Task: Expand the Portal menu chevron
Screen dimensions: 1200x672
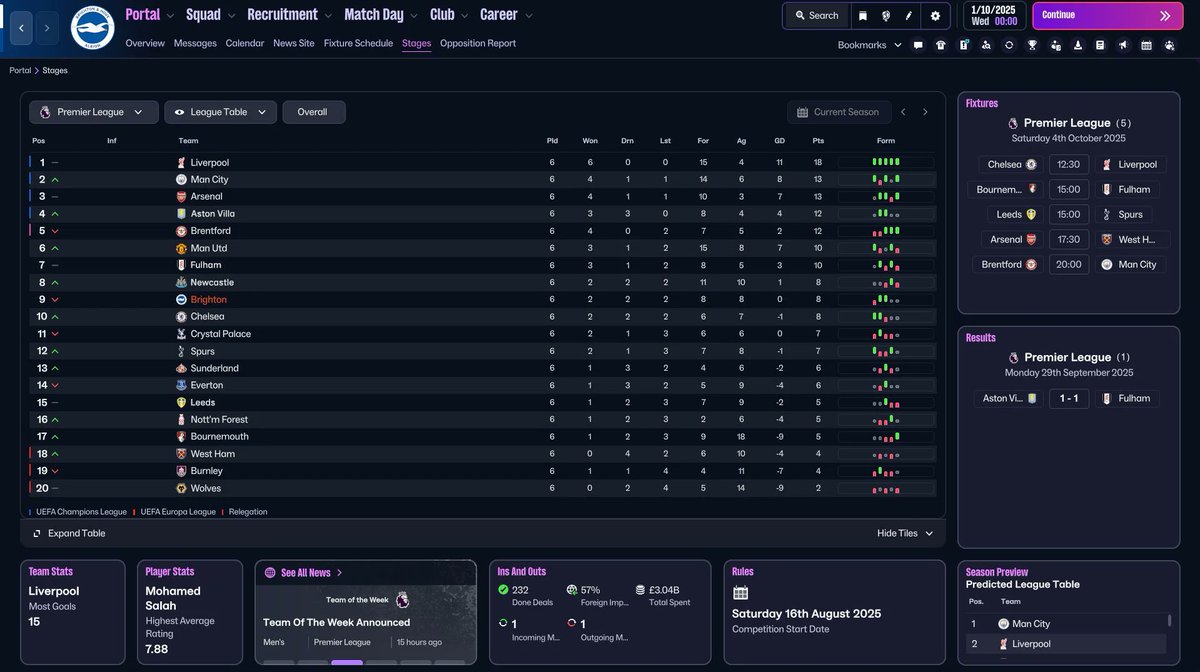Action: (170, 16)
